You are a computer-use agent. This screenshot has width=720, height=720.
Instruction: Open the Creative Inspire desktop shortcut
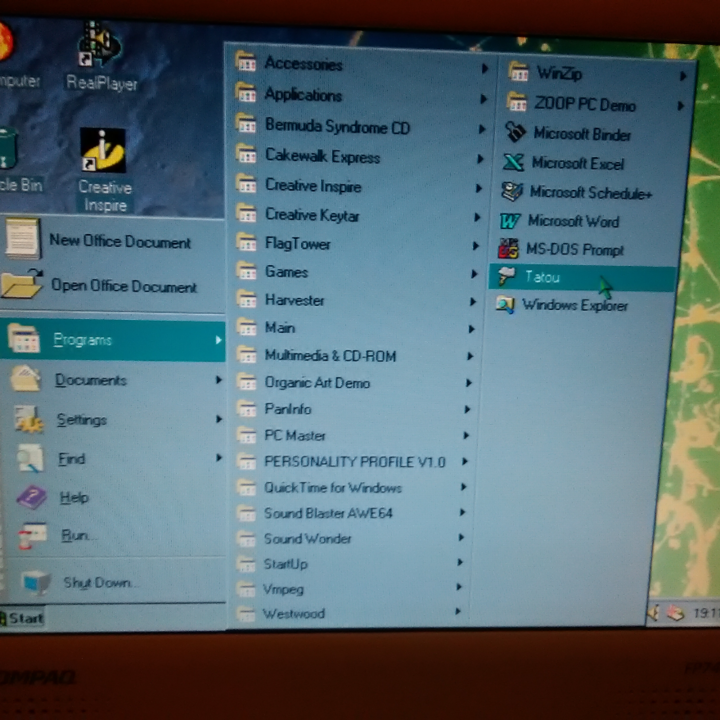pyautogui.click(x=104, y=169)
